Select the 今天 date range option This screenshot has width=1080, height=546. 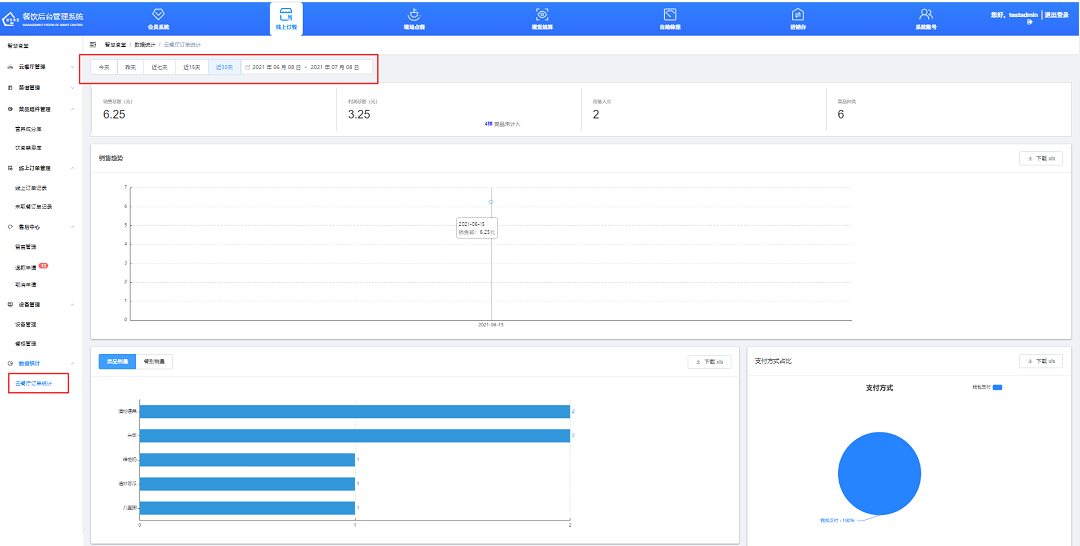[x=104, y=67]
